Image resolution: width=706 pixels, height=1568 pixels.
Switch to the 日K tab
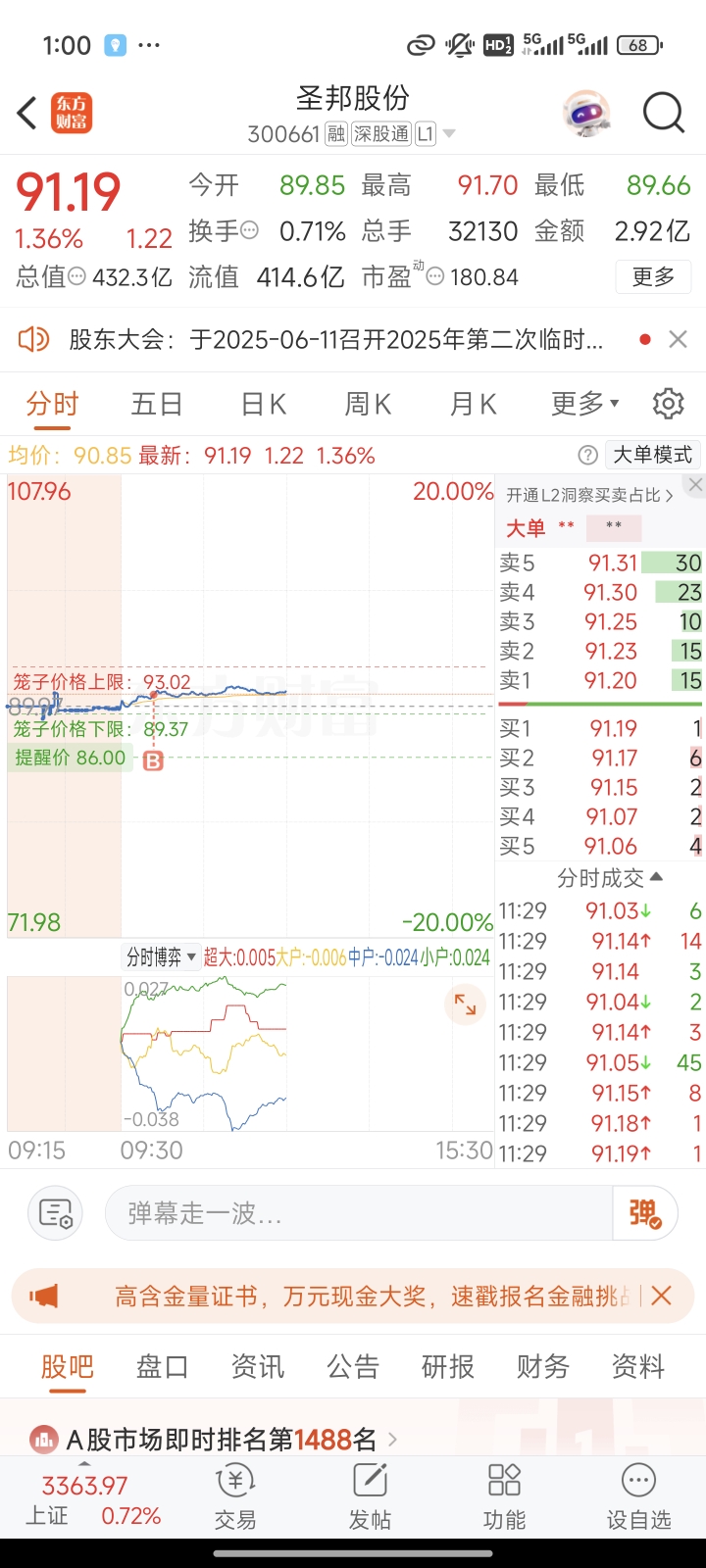(264, 403)
